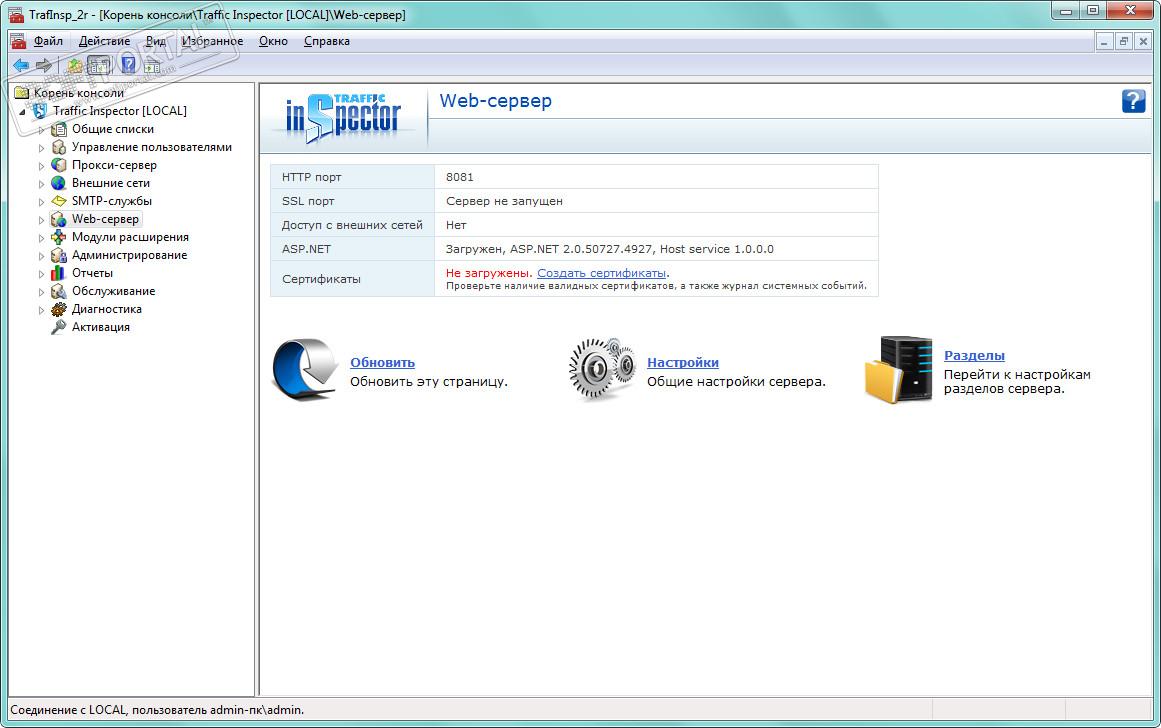Click the HTTP порт value 8081
Viewport: 1161px width, 728px height.
click(x=460, y=177)
